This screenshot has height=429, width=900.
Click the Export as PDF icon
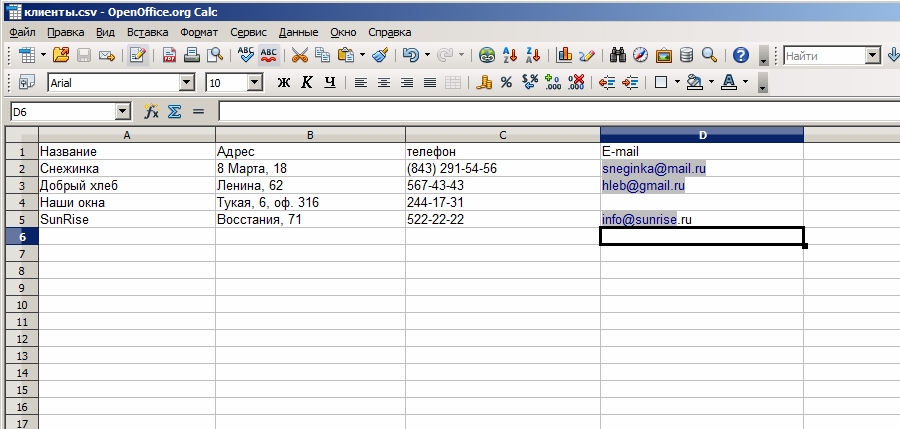tap(169, 55)
